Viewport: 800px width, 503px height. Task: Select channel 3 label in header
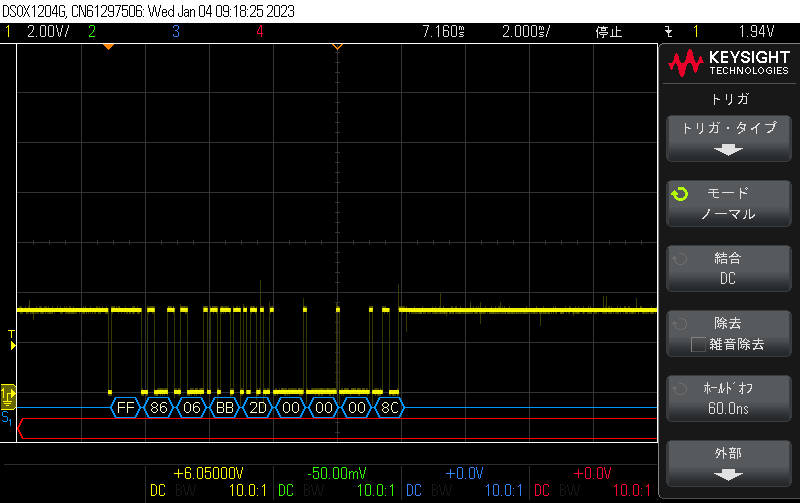click(x=175, y=31)
